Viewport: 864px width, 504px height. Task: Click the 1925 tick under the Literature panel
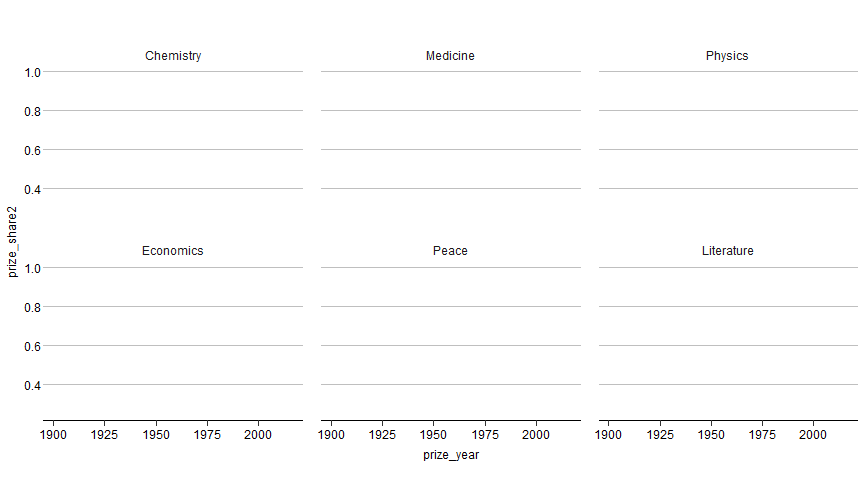660,436
